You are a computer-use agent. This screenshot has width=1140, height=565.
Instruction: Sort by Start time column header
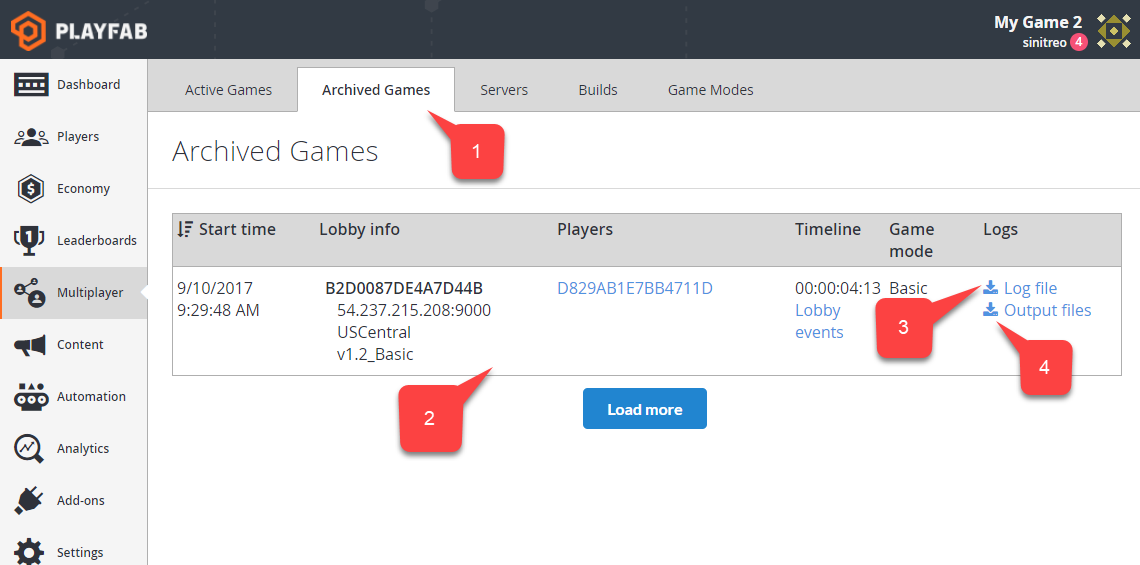click(237, 230)
